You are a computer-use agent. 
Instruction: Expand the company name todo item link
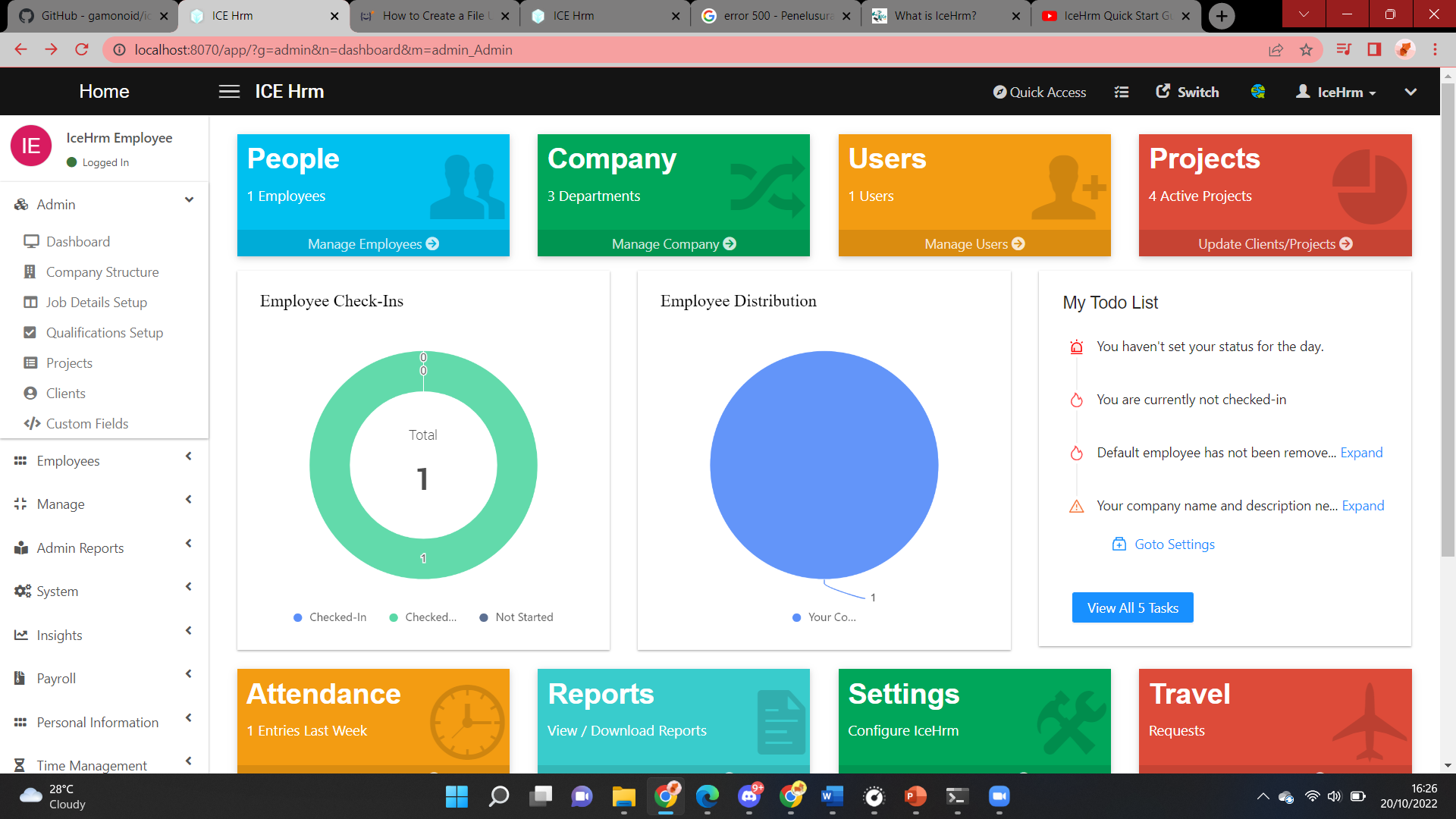coord(1363,506)
